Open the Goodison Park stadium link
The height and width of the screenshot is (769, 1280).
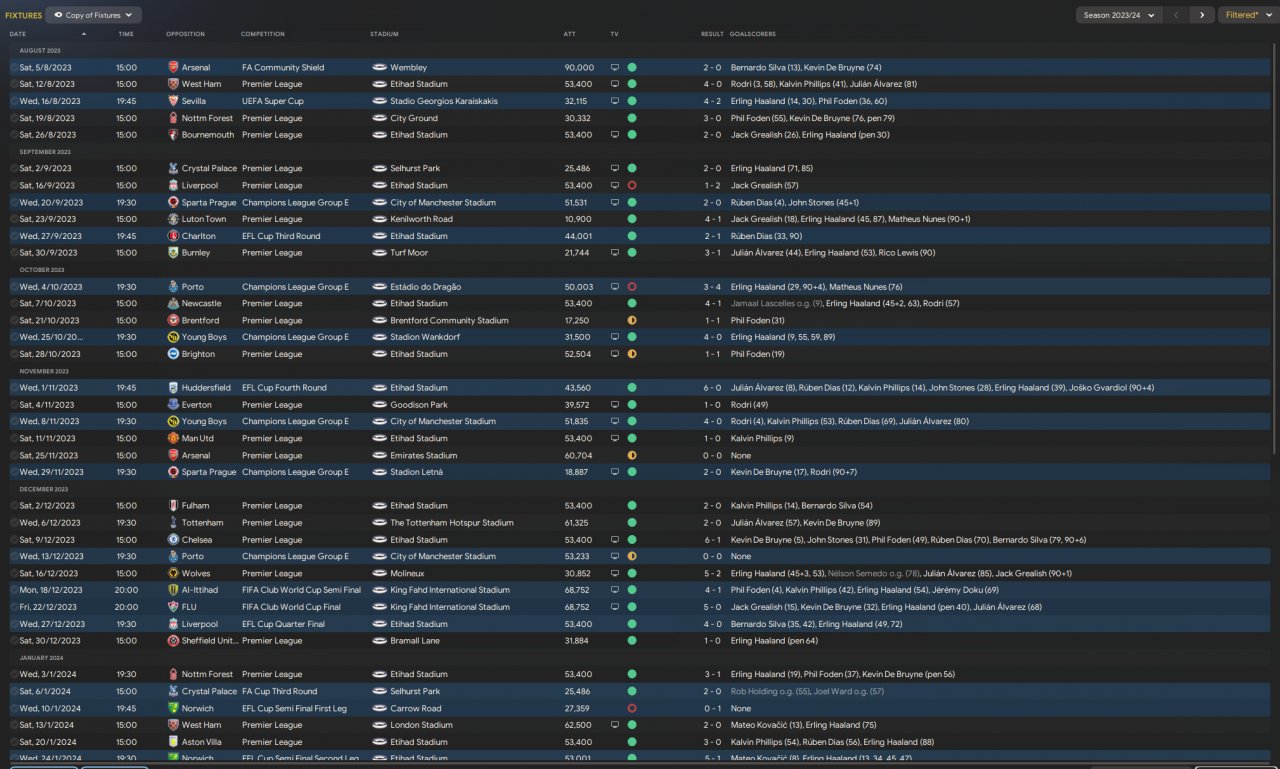pos(419,405)
